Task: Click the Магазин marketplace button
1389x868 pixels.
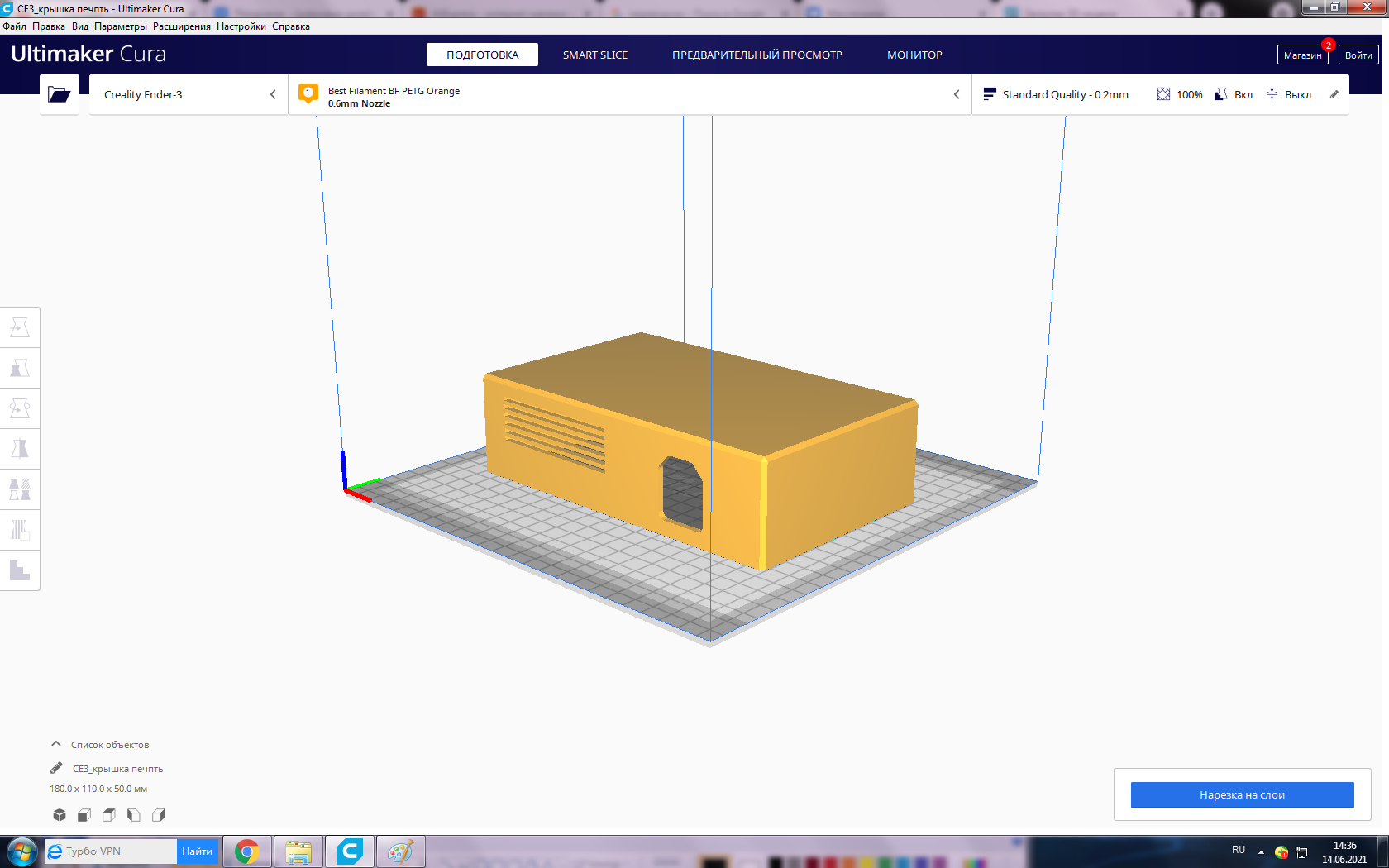Action: (1302, 55)
